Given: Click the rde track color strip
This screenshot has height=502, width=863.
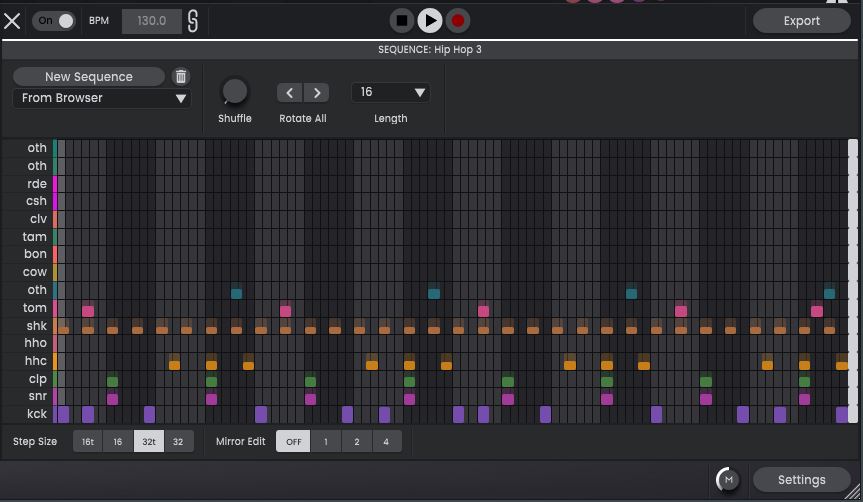Looking at the screenshot, I should coord(55,183).
